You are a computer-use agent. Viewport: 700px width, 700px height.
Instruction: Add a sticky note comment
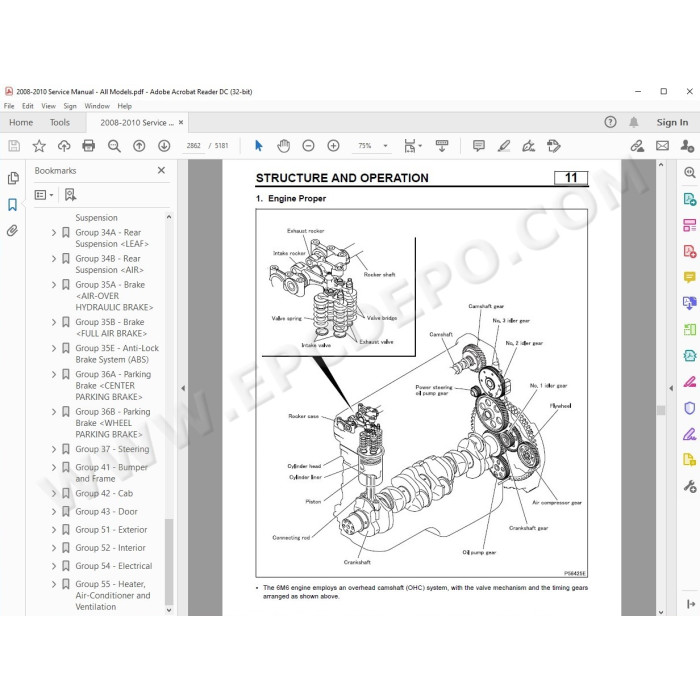click(x=479, y=146)
